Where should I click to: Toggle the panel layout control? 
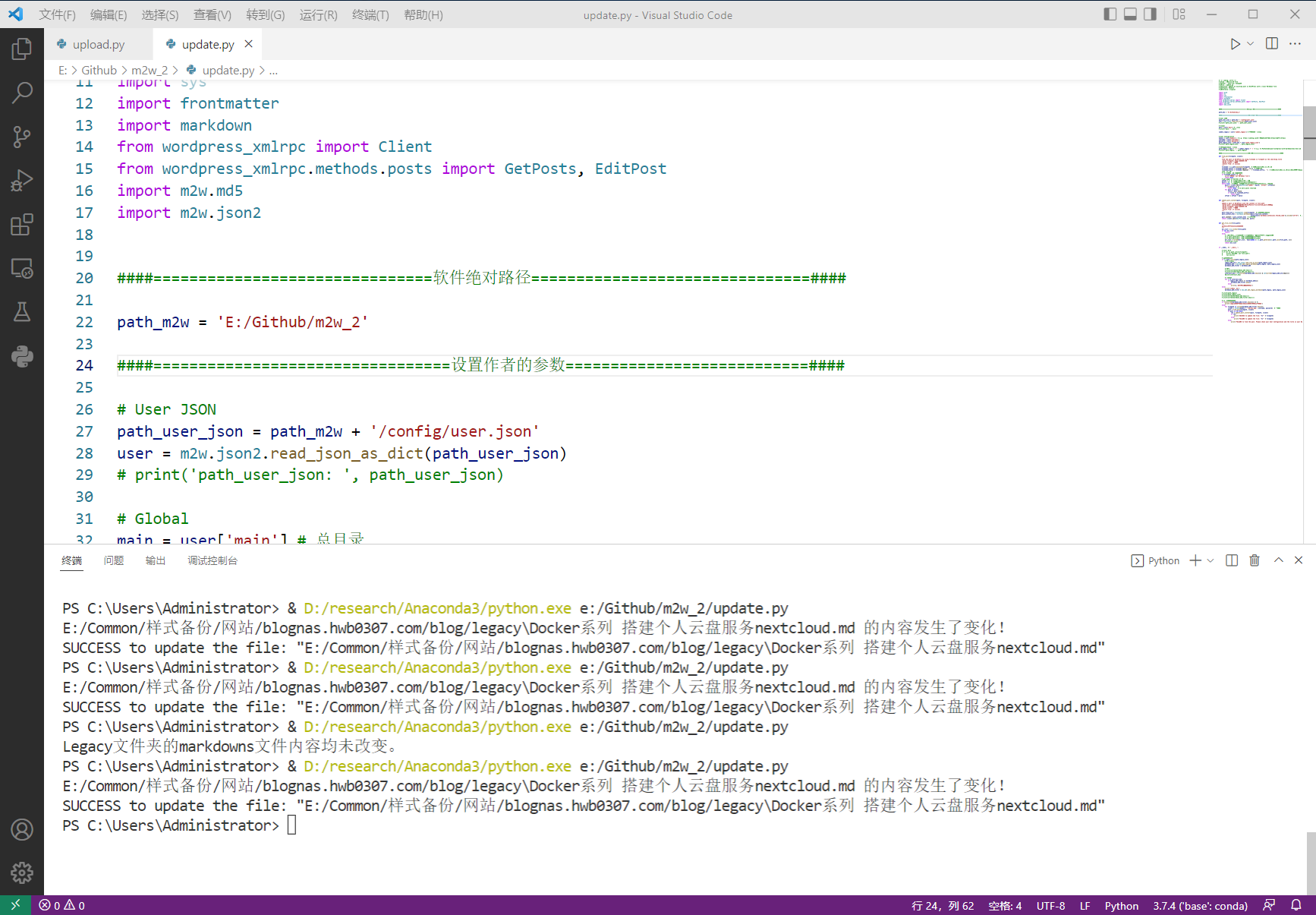coord(1179,14)
